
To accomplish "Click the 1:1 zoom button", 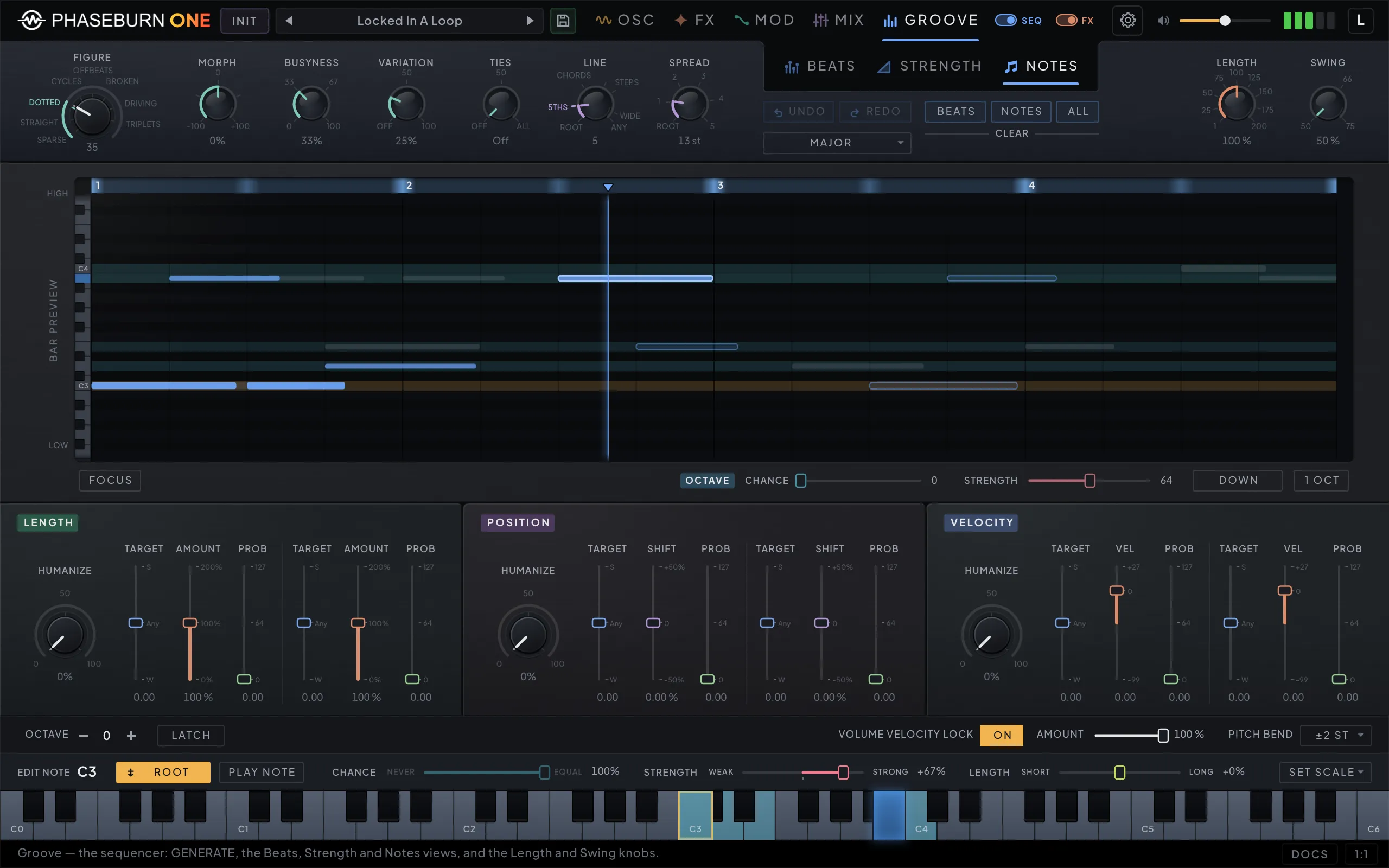I will (1361, 854).
